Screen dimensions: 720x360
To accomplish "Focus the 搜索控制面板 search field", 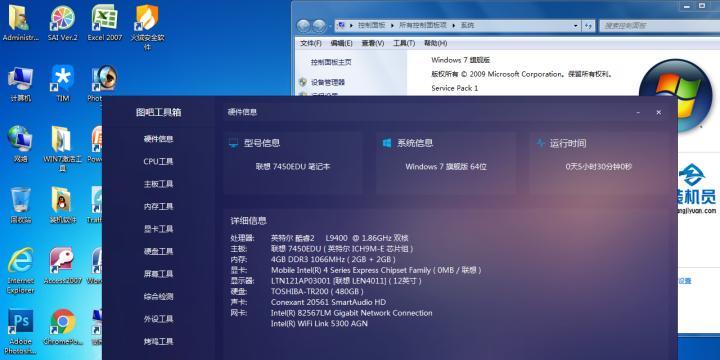I will coord(659,26).
